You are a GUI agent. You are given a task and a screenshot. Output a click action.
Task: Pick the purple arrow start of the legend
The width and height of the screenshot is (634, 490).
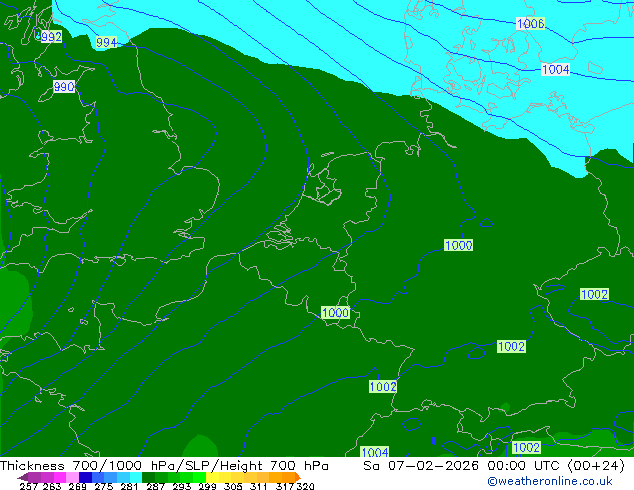point(23,477)
